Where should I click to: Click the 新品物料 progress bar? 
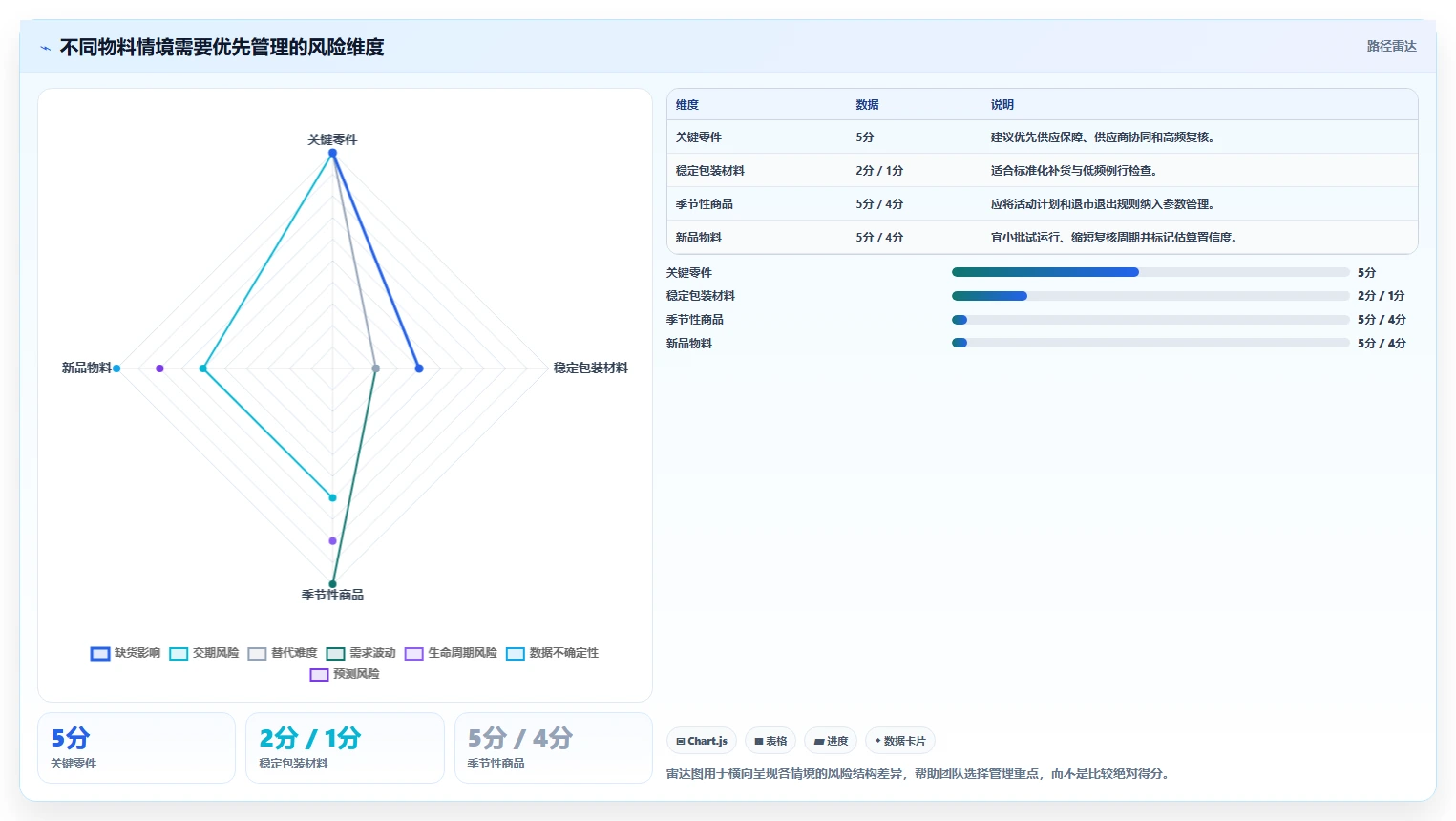[1150, 343]
